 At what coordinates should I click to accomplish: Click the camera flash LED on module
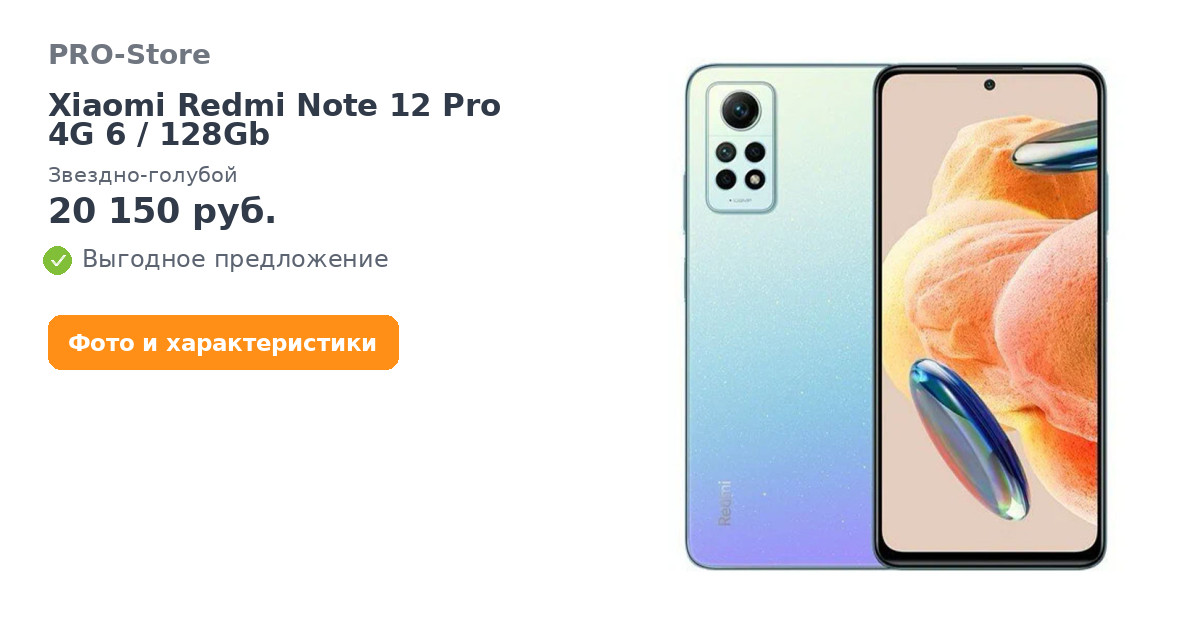755,179
